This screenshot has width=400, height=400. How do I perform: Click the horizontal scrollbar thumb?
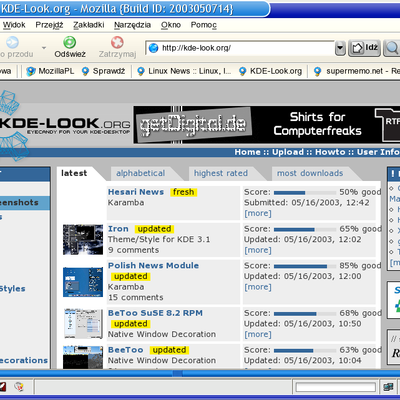click(177, 373)
